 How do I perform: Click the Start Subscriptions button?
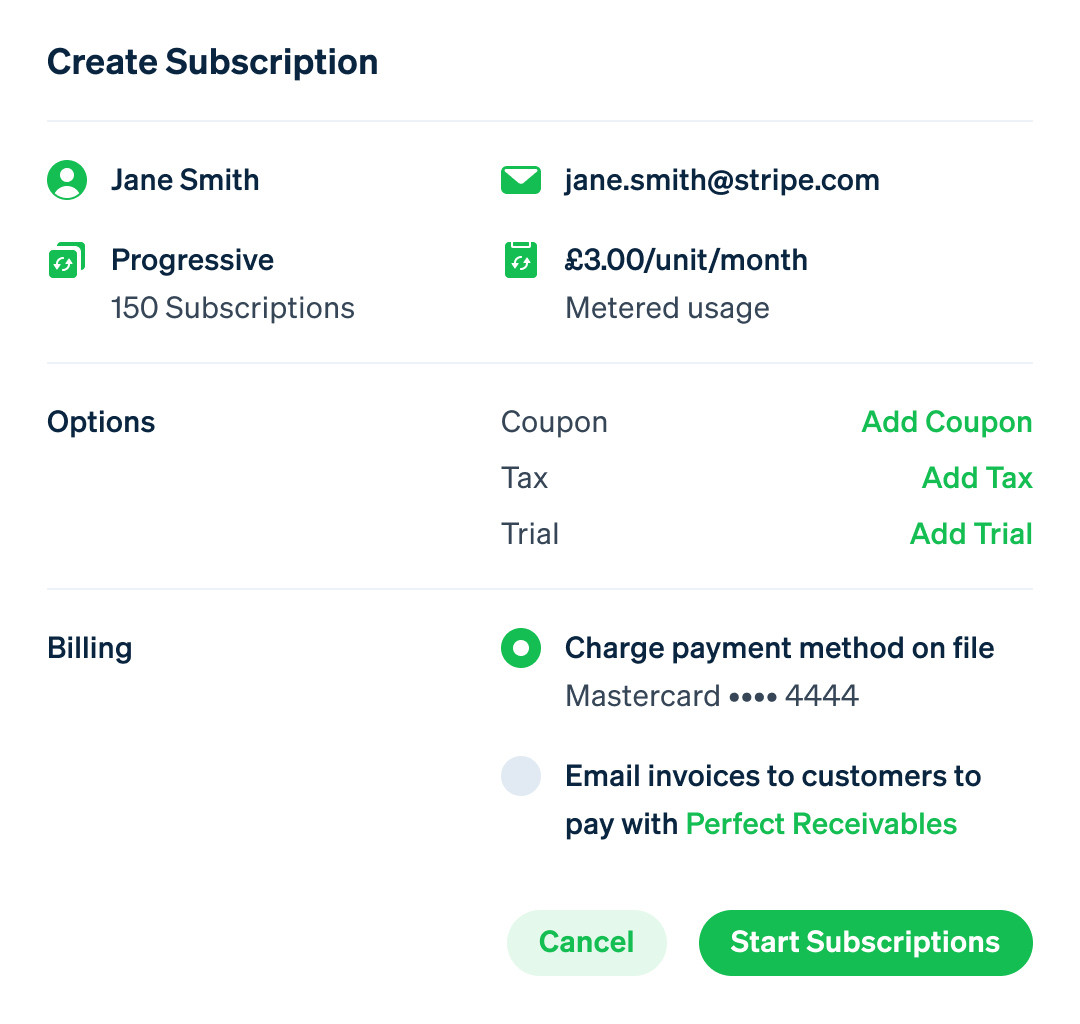865,942
